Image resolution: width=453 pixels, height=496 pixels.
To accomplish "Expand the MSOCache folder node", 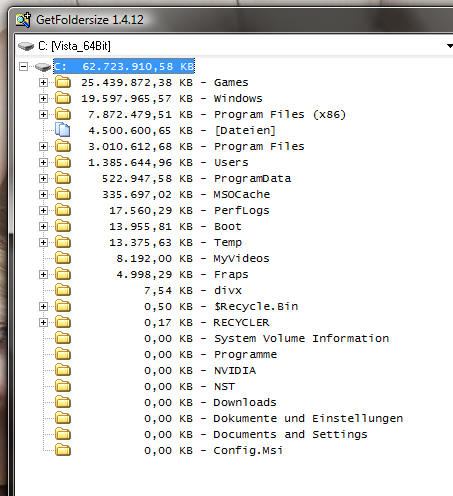I will [43, 194].
